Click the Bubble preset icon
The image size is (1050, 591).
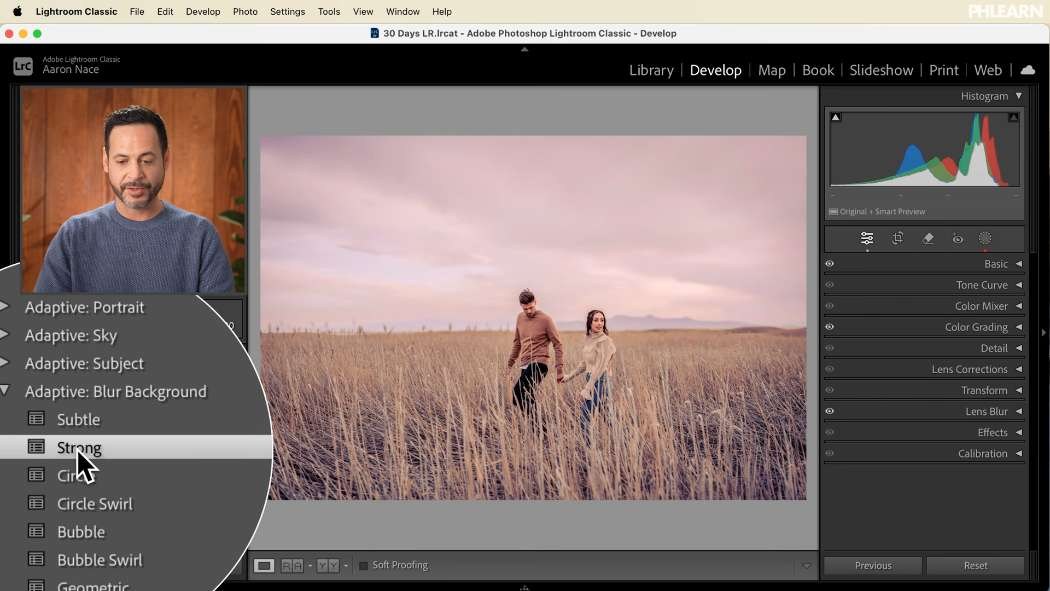(x=36, y=531)
